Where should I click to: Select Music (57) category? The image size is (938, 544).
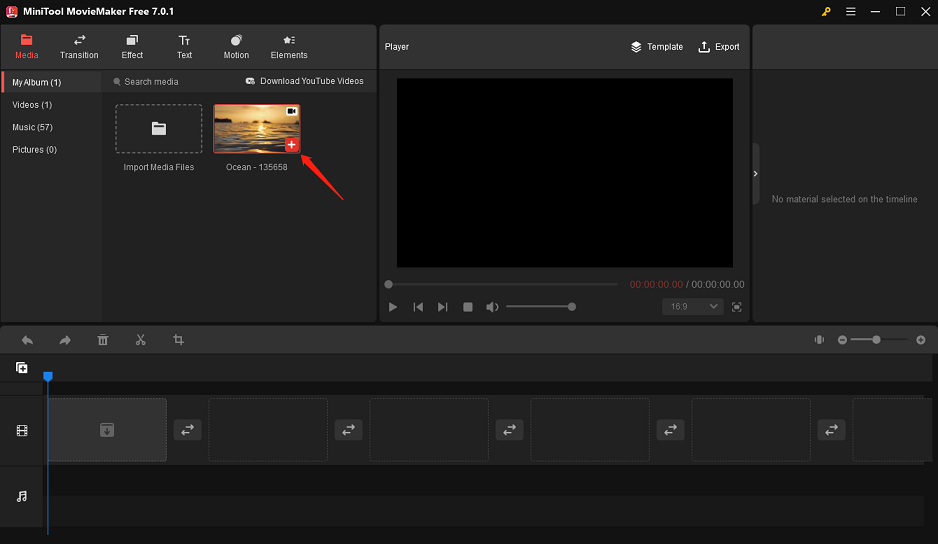[x=32, y=127]
